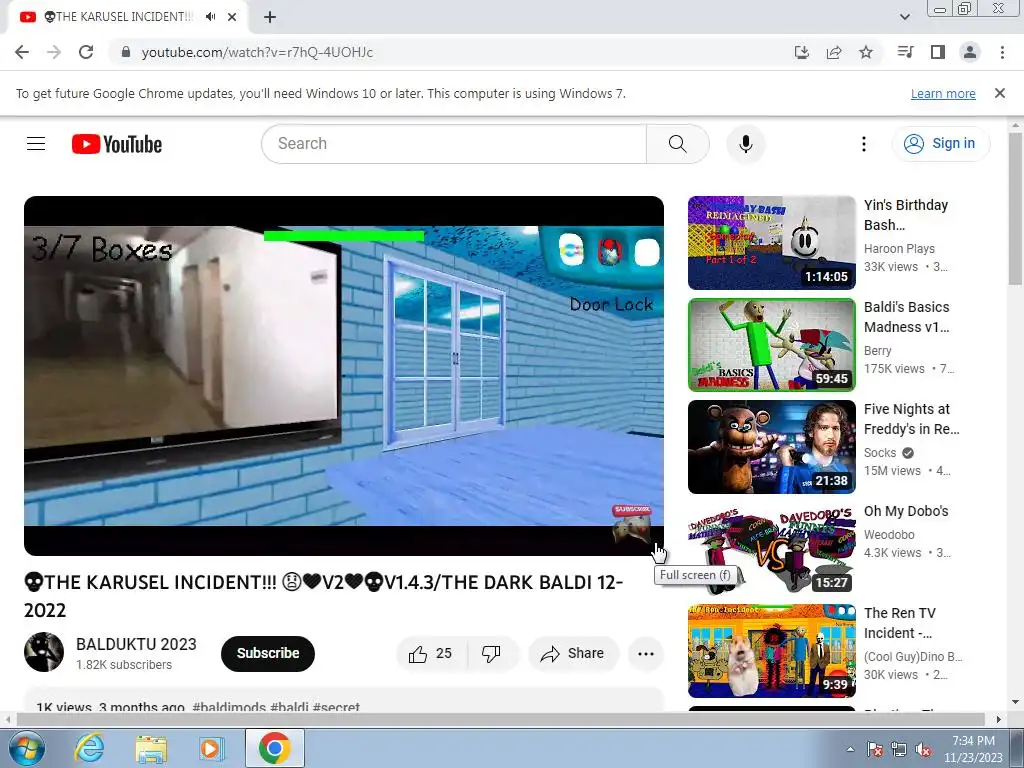The width and height of the screenshot is (1024, 768).
Task: Dislike this video
Action: 491,654
